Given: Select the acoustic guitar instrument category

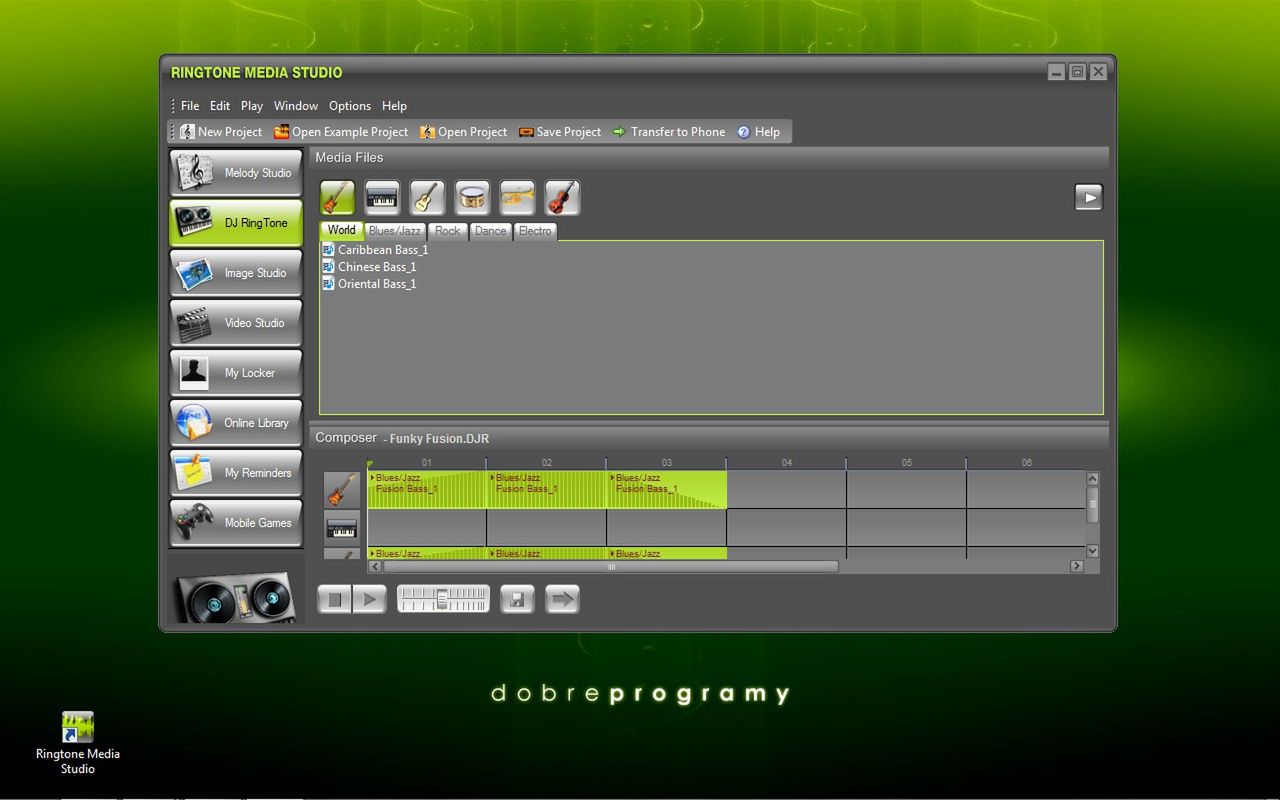Looking at the screenshot, I should coord(428,198).
